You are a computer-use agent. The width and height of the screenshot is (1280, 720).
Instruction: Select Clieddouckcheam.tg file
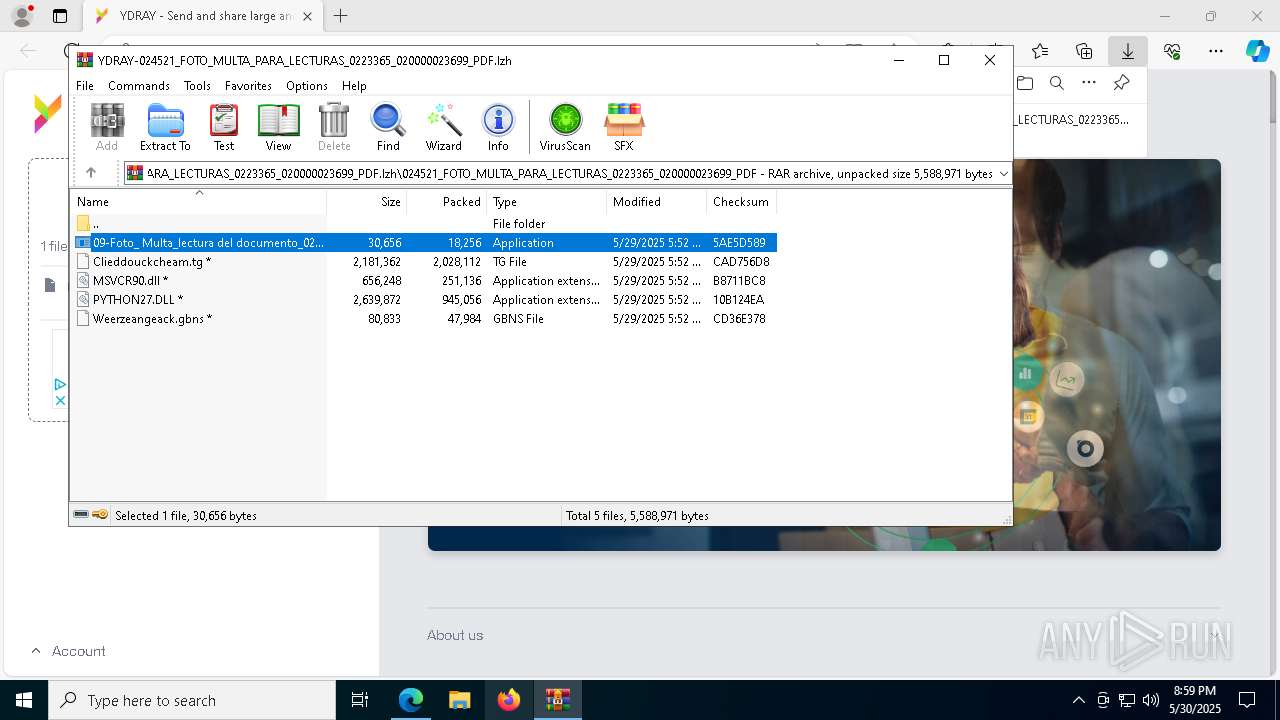click(x=423, y=262)
